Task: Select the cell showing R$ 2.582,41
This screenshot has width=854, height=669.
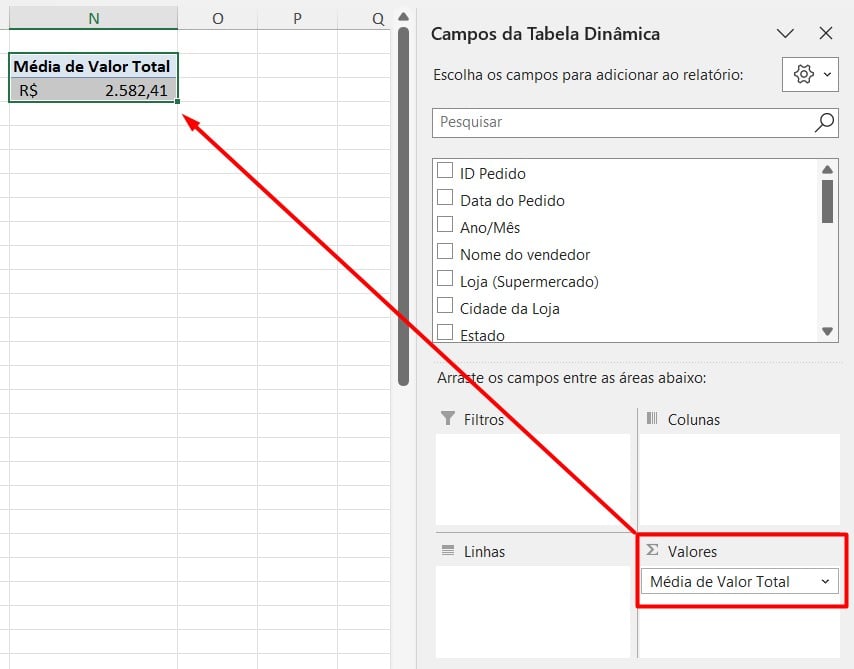Action: coord(94,90)
